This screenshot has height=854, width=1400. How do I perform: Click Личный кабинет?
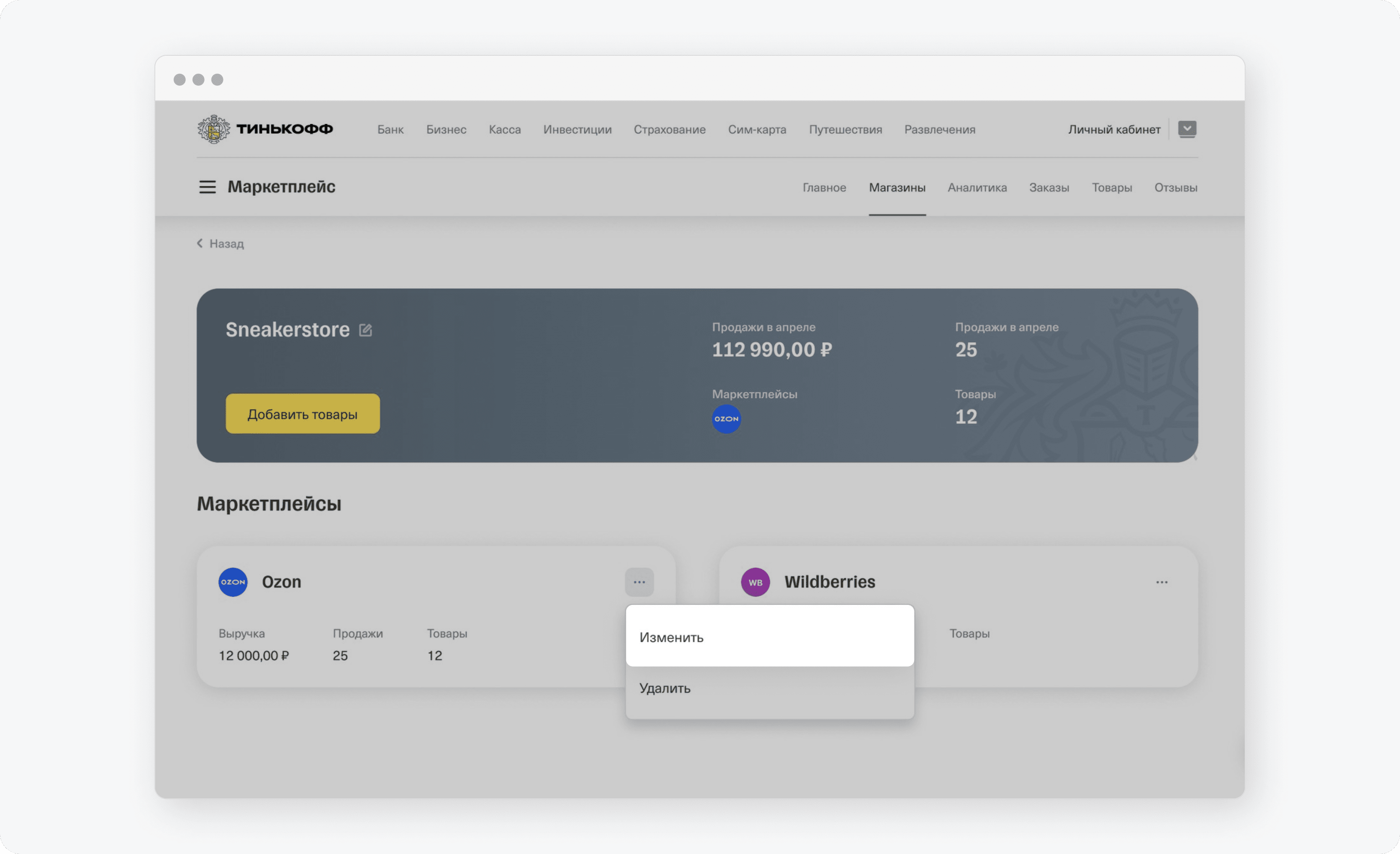(1113, 129)
